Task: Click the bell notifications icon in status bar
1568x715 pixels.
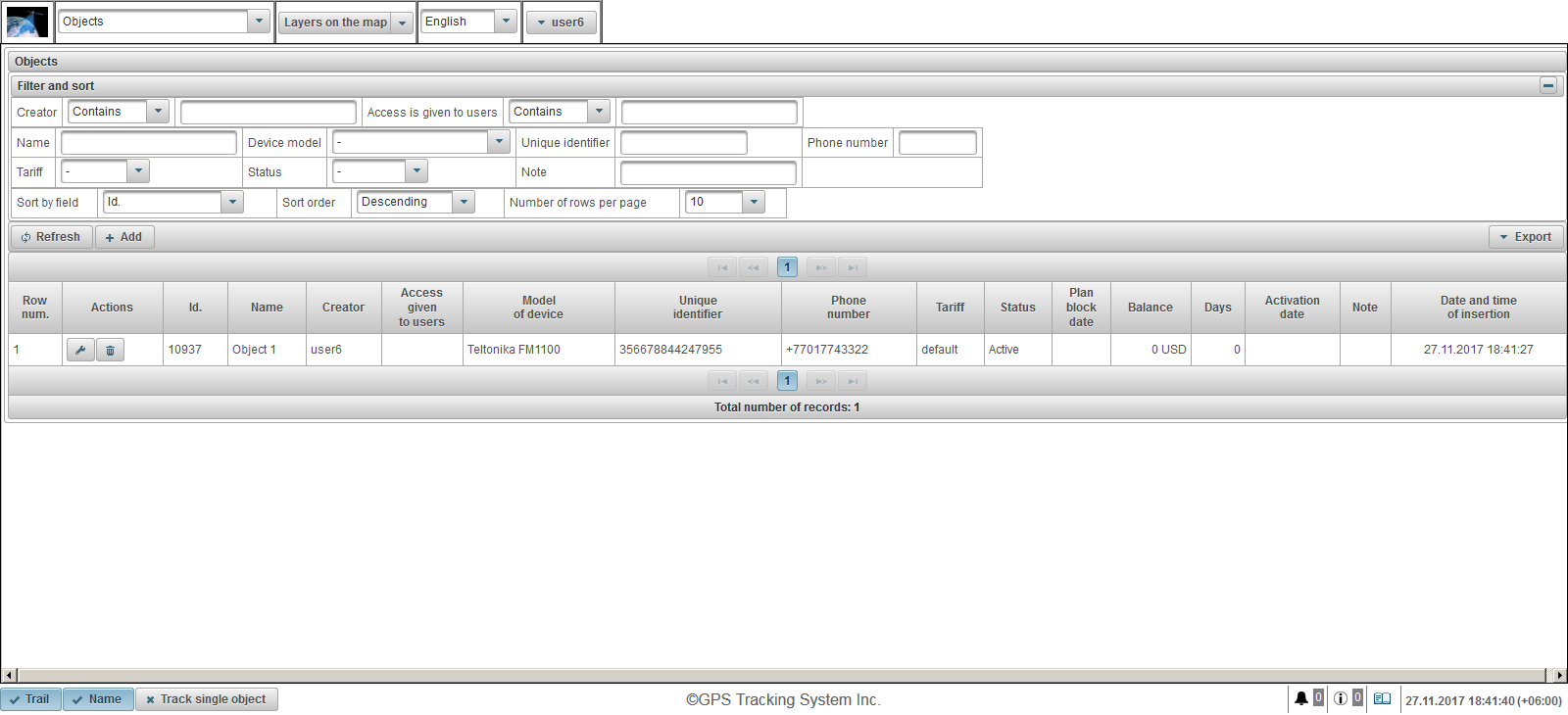Action: (x=1300, y=698)
